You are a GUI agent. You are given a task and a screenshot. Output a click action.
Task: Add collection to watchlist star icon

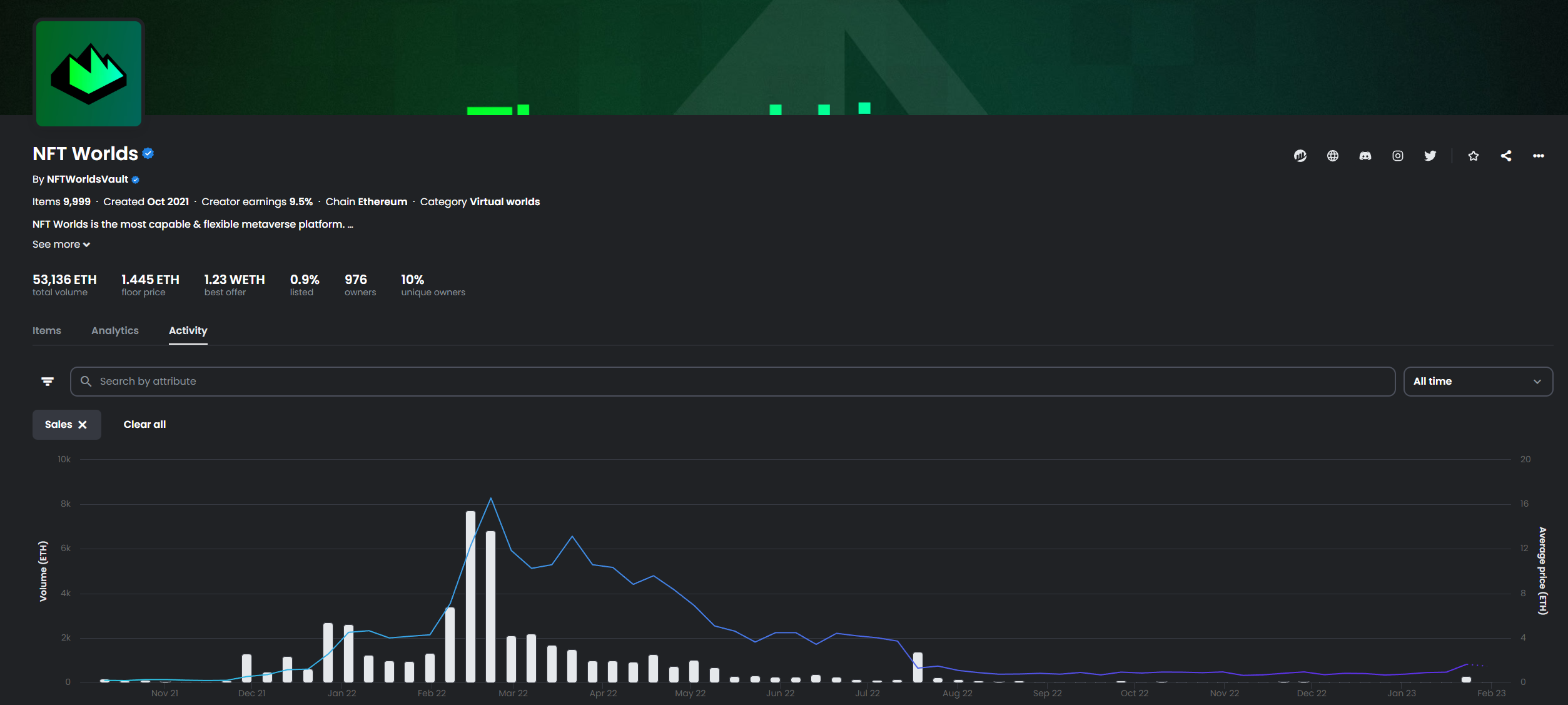(1474, 156)
